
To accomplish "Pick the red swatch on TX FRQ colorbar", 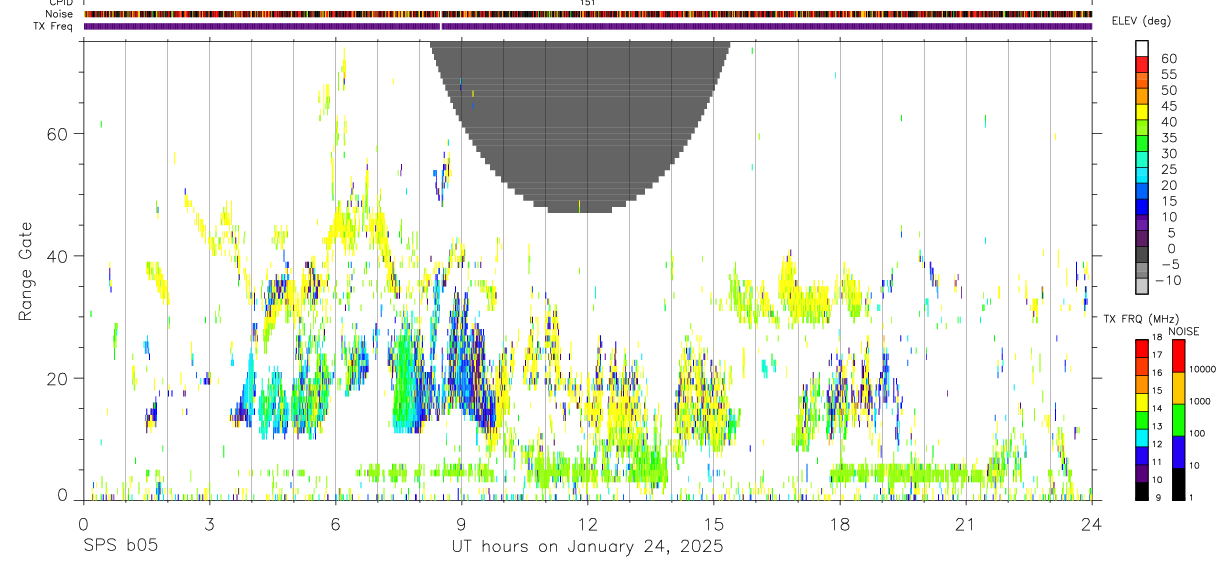I will click(x=1141, y=349).
